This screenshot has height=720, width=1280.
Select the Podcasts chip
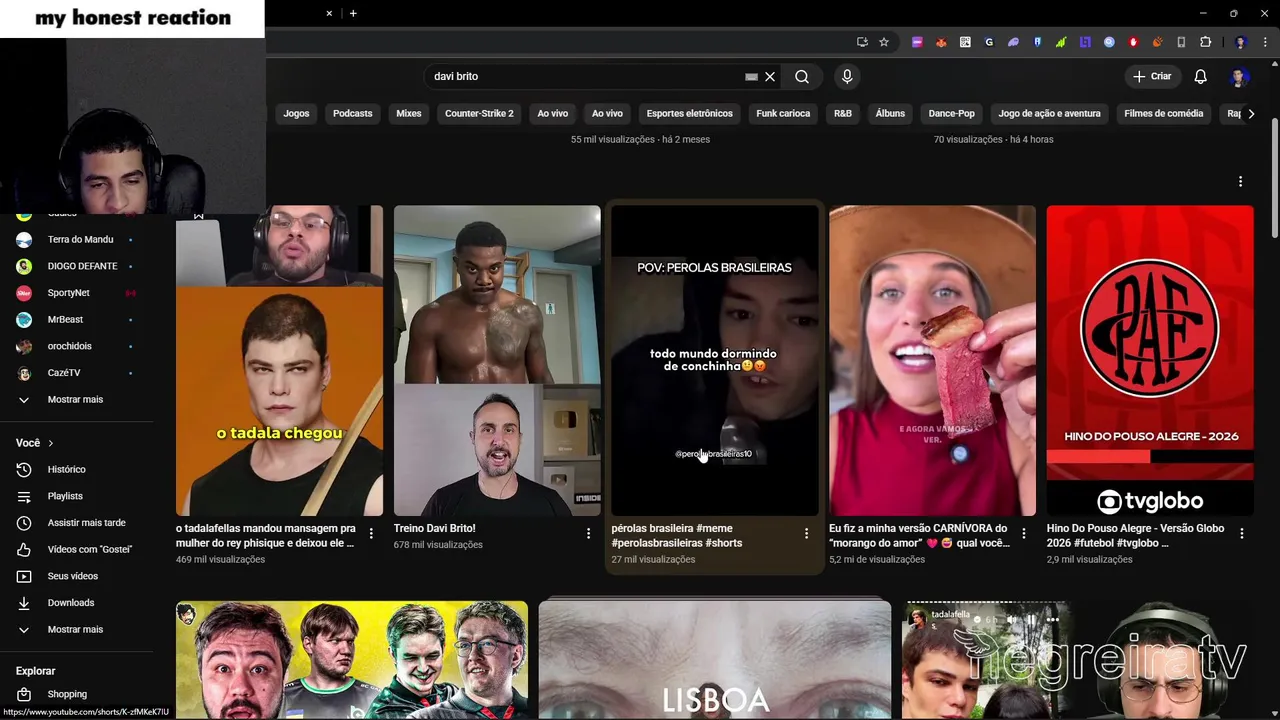[x=352, y=114]
